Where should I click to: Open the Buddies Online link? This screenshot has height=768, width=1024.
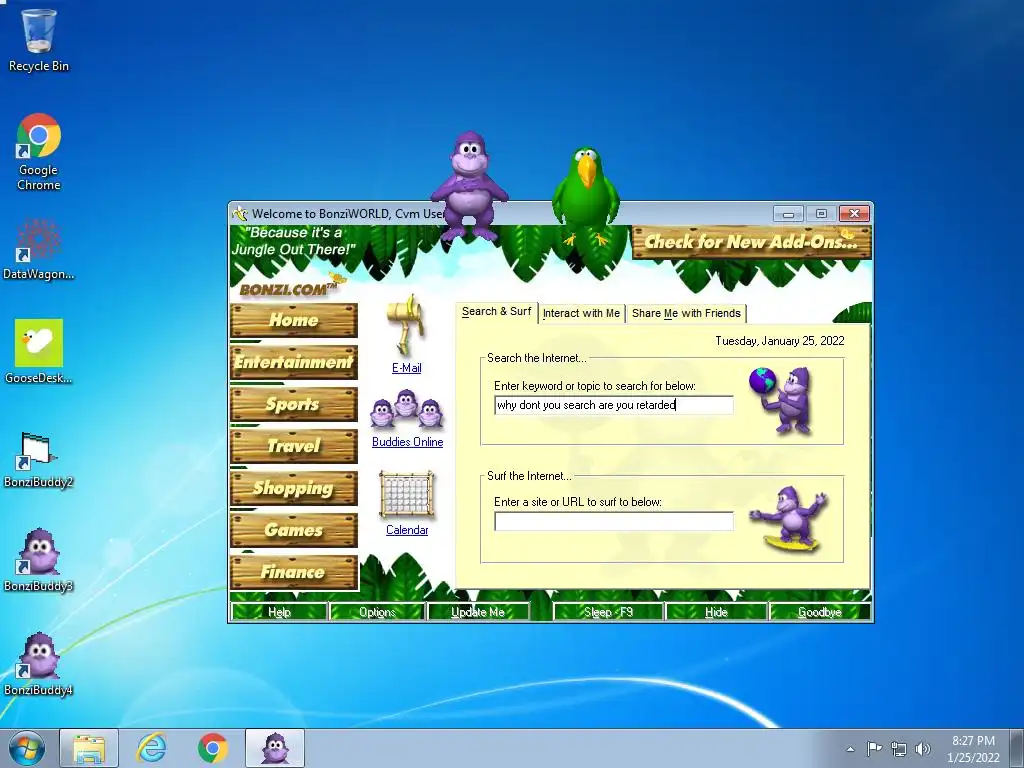coord(408,442)
